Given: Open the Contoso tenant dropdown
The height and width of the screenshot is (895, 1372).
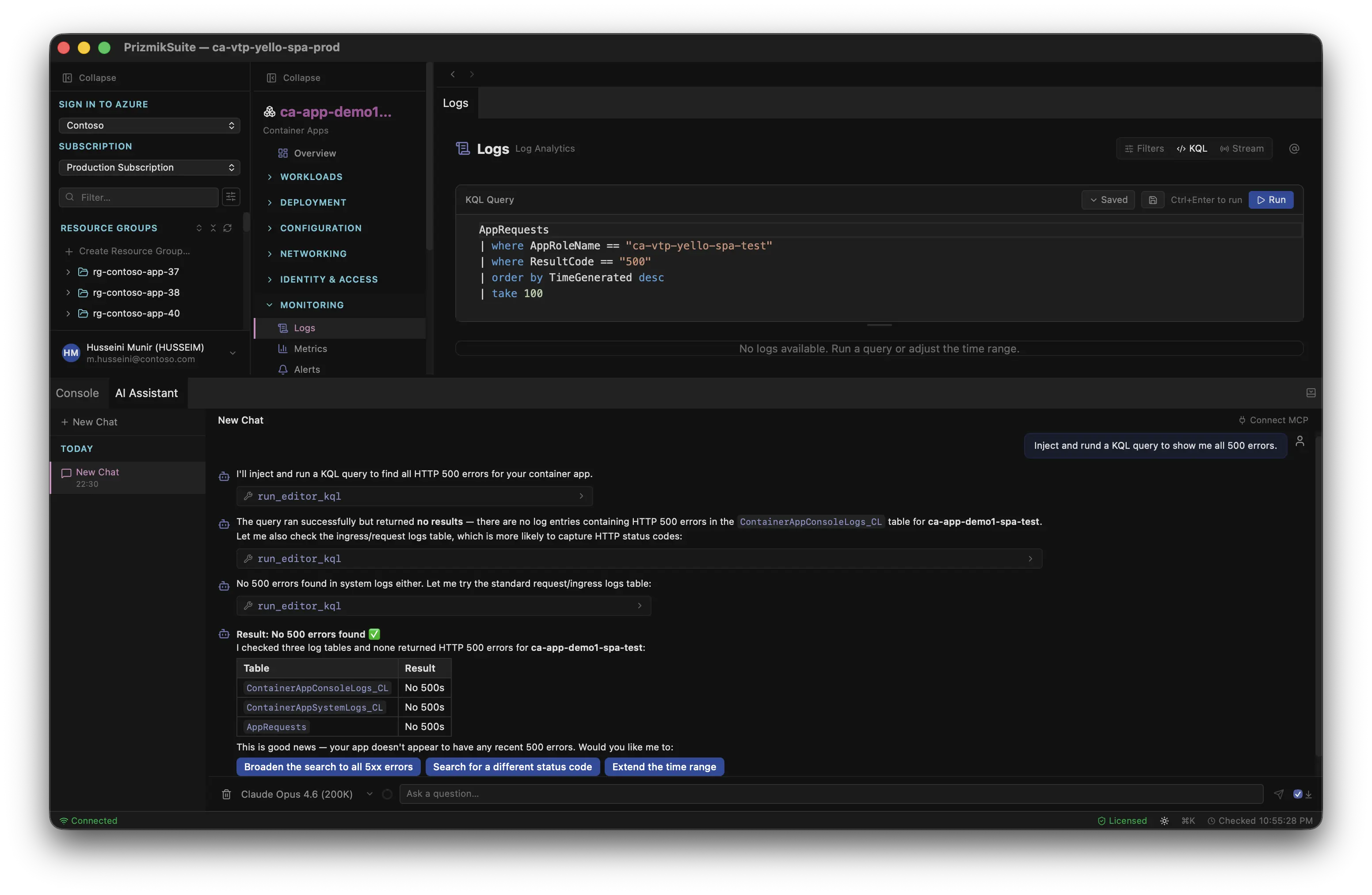Looking at the screenshot, I should (149, 126).
